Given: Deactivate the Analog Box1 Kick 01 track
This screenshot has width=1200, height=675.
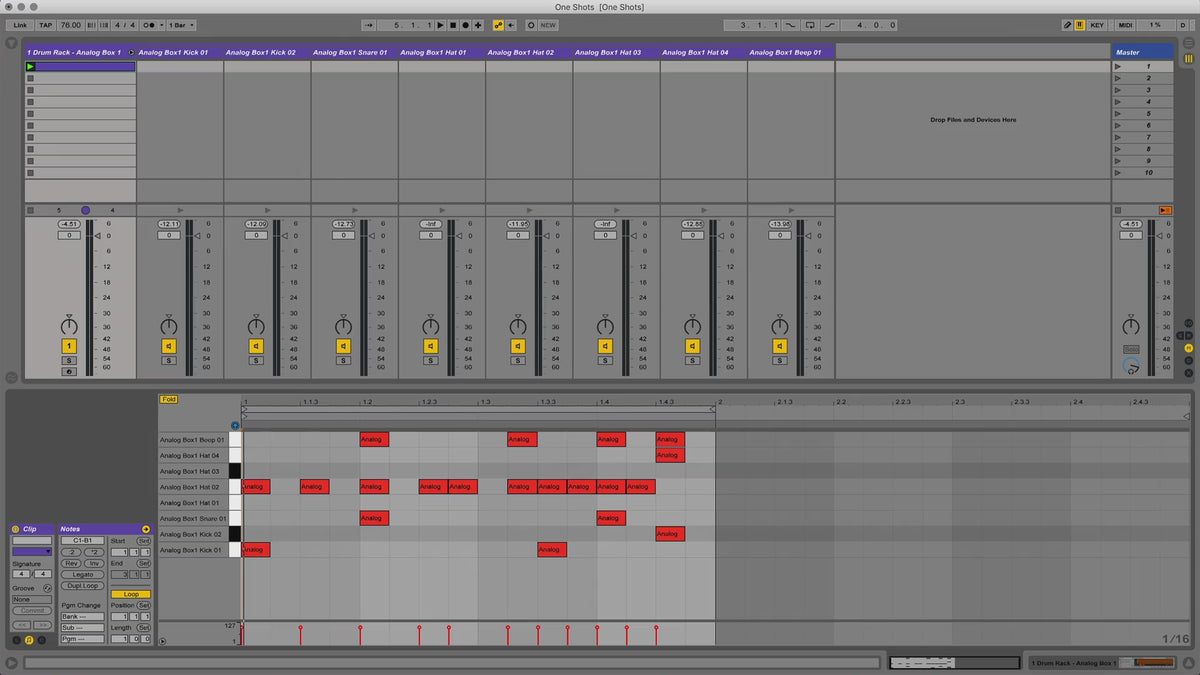Looking at the screenshot, I should coord(169,346).
